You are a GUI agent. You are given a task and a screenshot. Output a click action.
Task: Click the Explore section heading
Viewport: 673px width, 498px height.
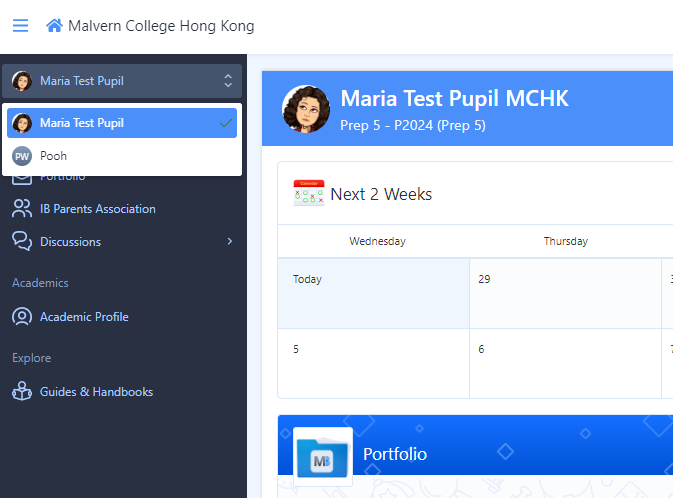tap(32, 358)
